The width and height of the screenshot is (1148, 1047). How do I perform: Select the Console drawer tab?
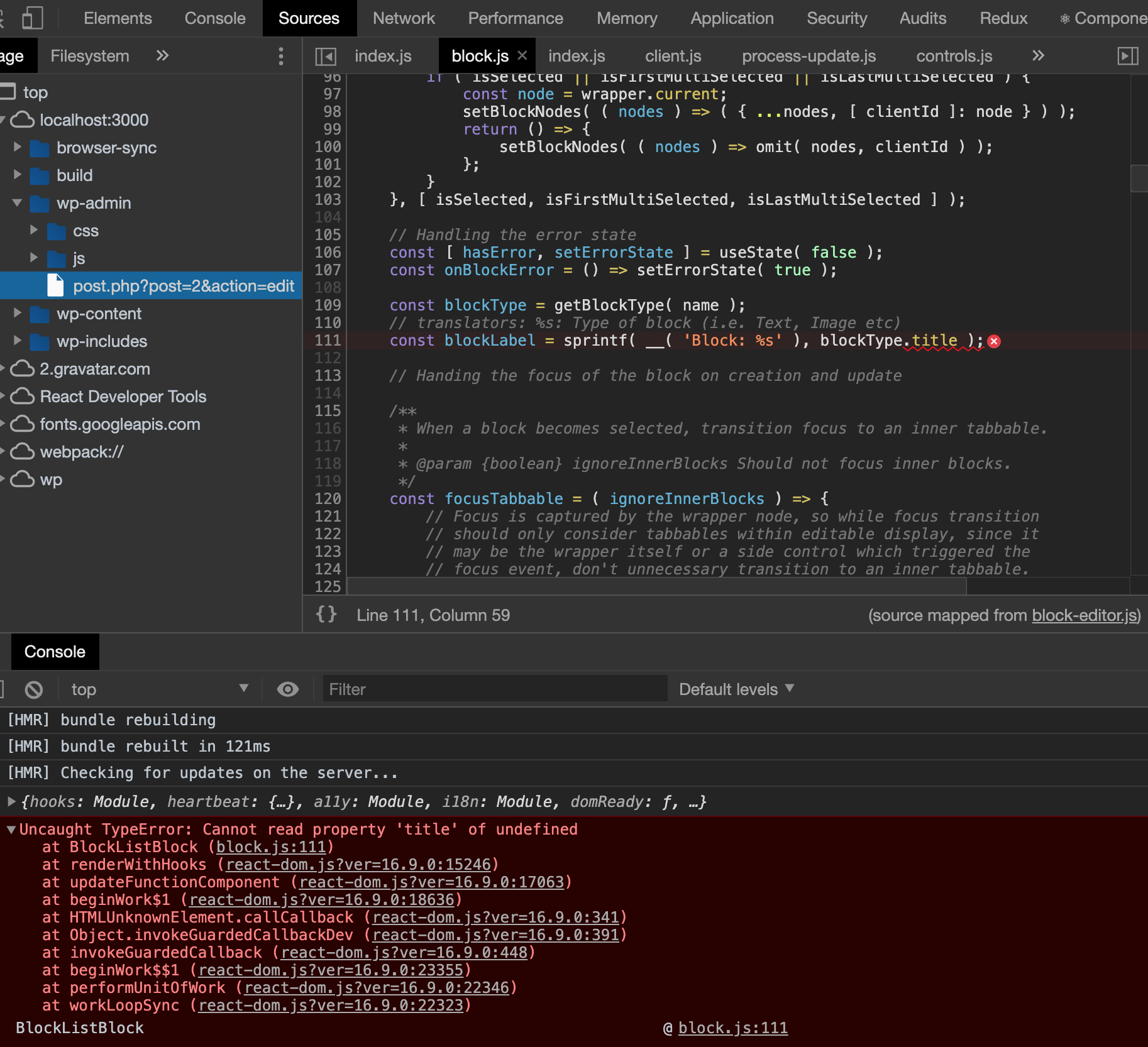55,652
